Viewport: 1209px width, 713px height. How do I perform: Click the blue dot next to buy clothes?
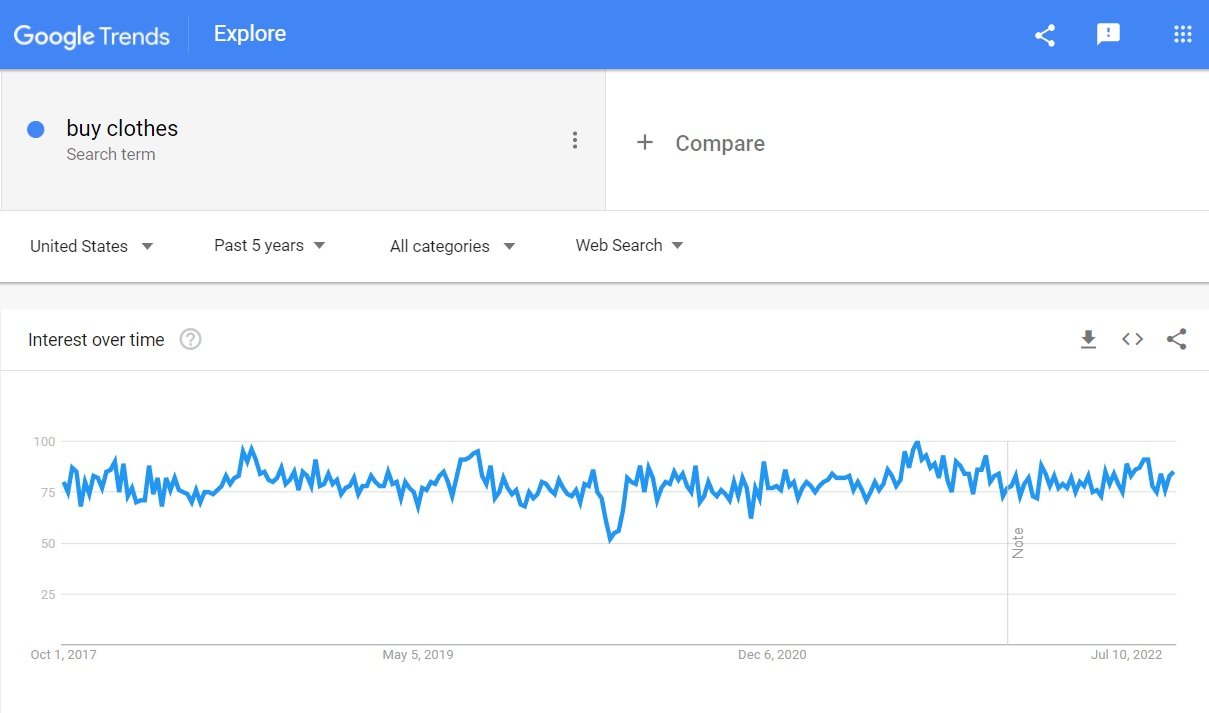tap(36, 129)
